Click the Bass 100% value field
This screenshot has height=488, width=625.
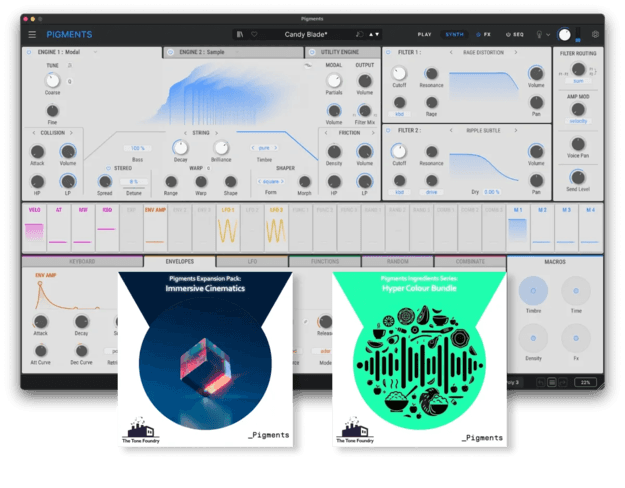(138, 148)
